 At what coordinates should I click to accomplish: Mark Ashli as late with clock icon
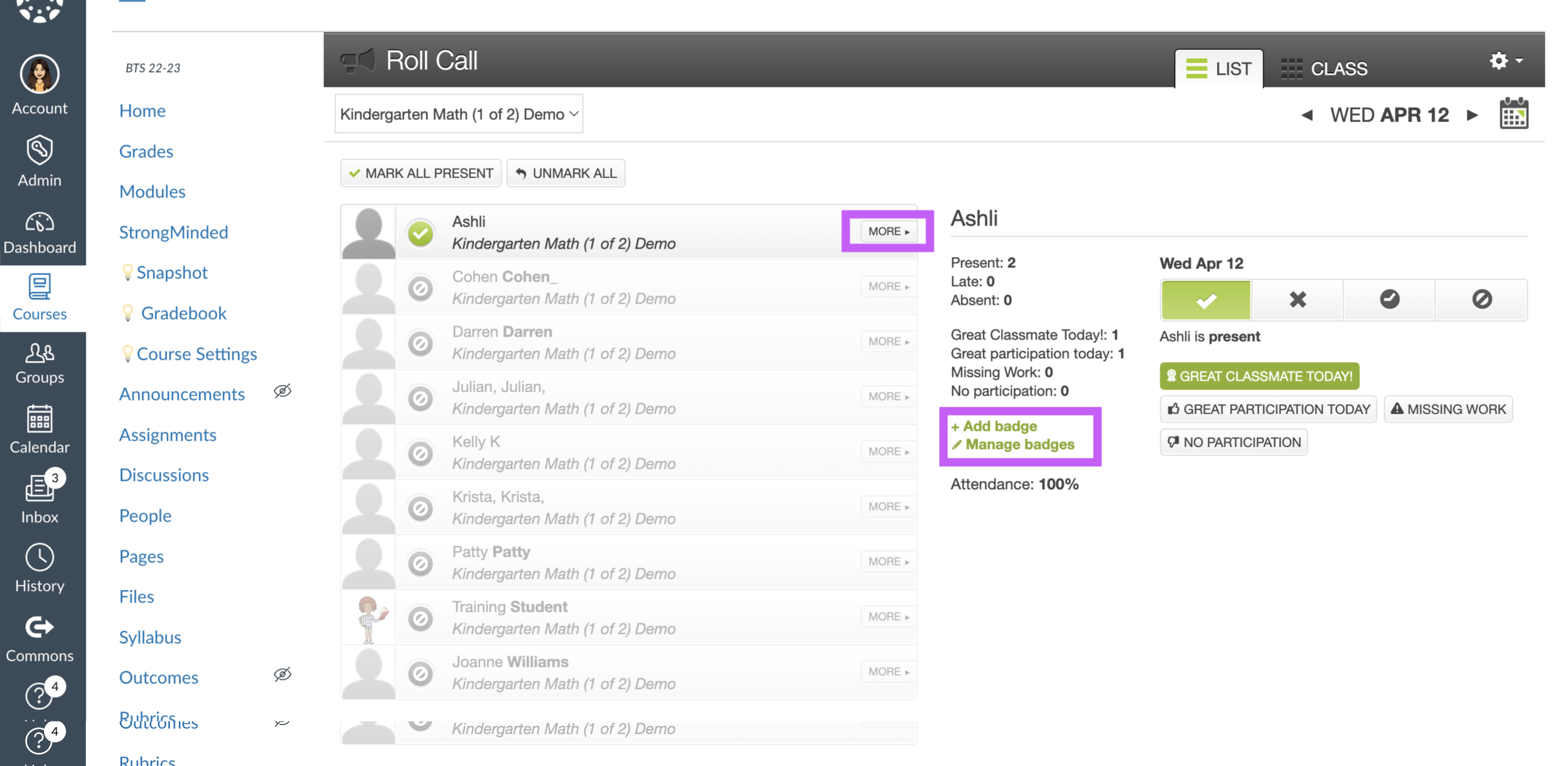tap(1389, 299)
